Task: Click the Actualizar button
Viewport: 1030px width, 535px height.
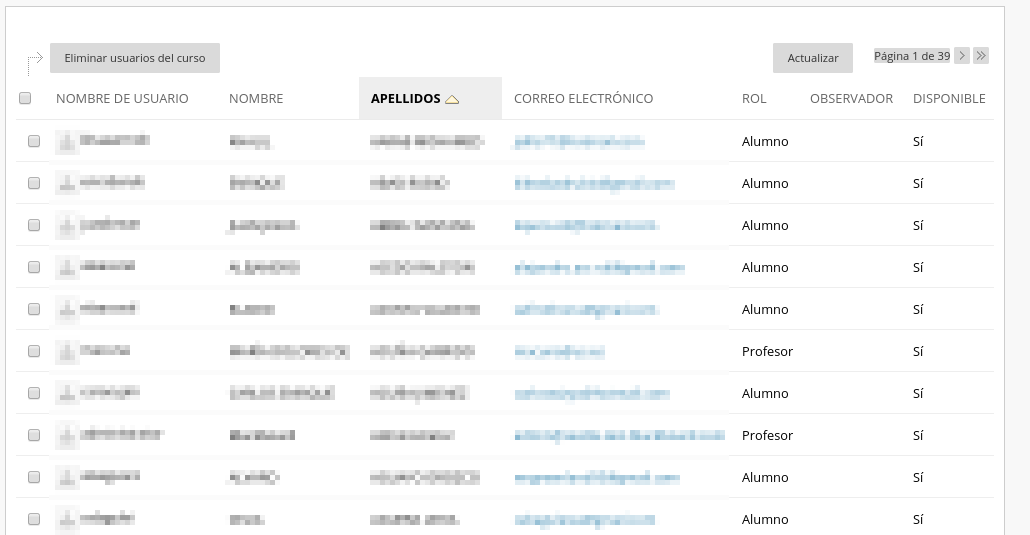Action: (x=812, y=58)
